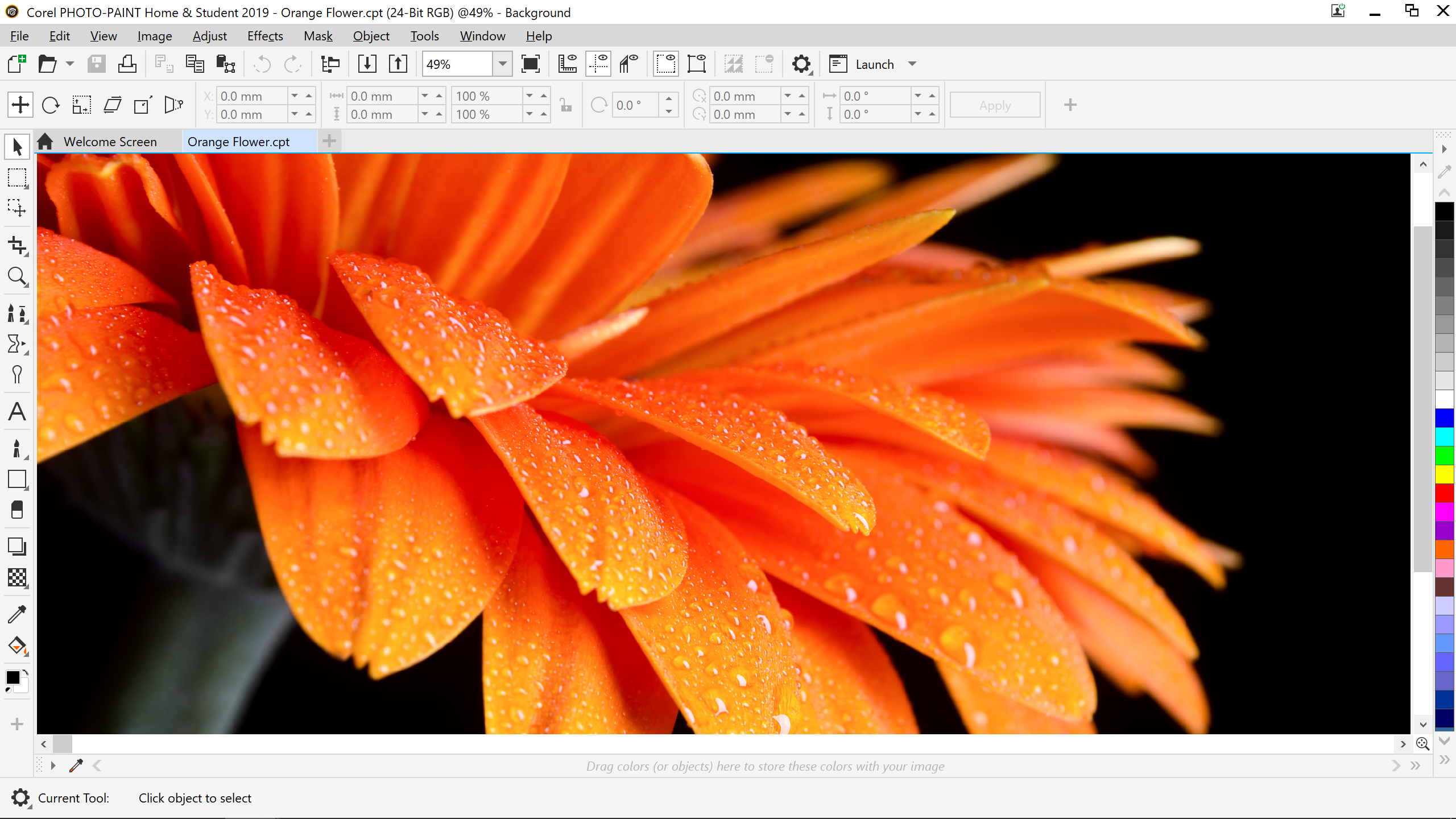1456x819 pixels.
Task: Select the Fill tool
Action: point(16,646)
